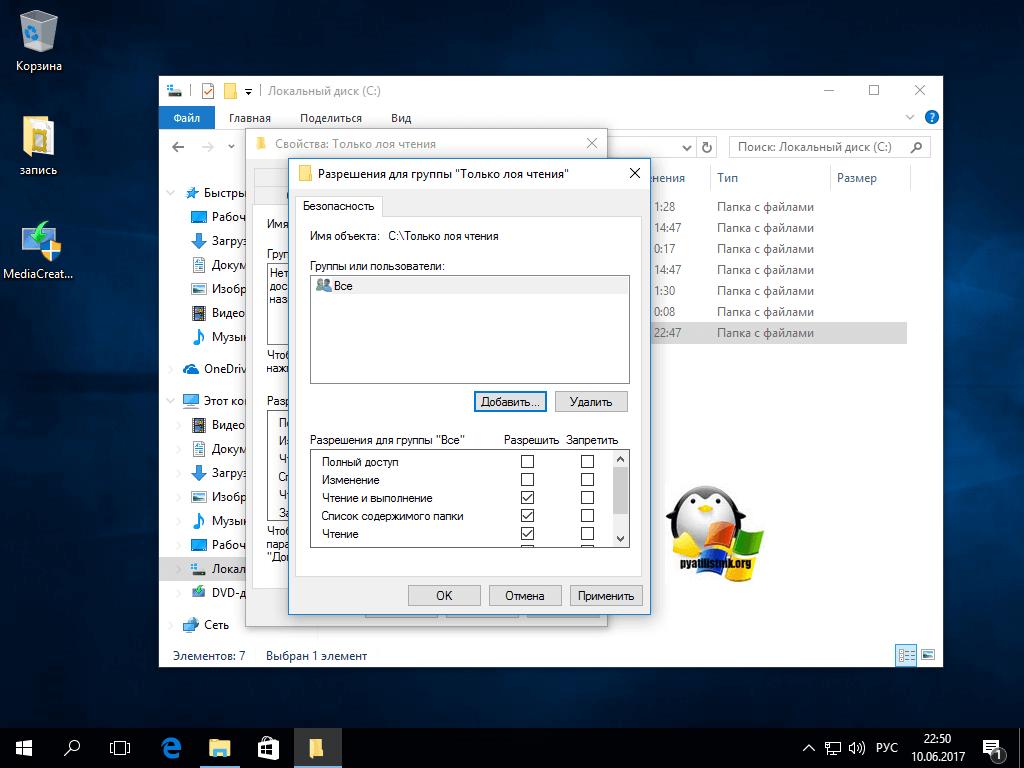
Task: Launch Microsoft Edge from taskbar
Action: pyautogui.click(x=171, y=748)
